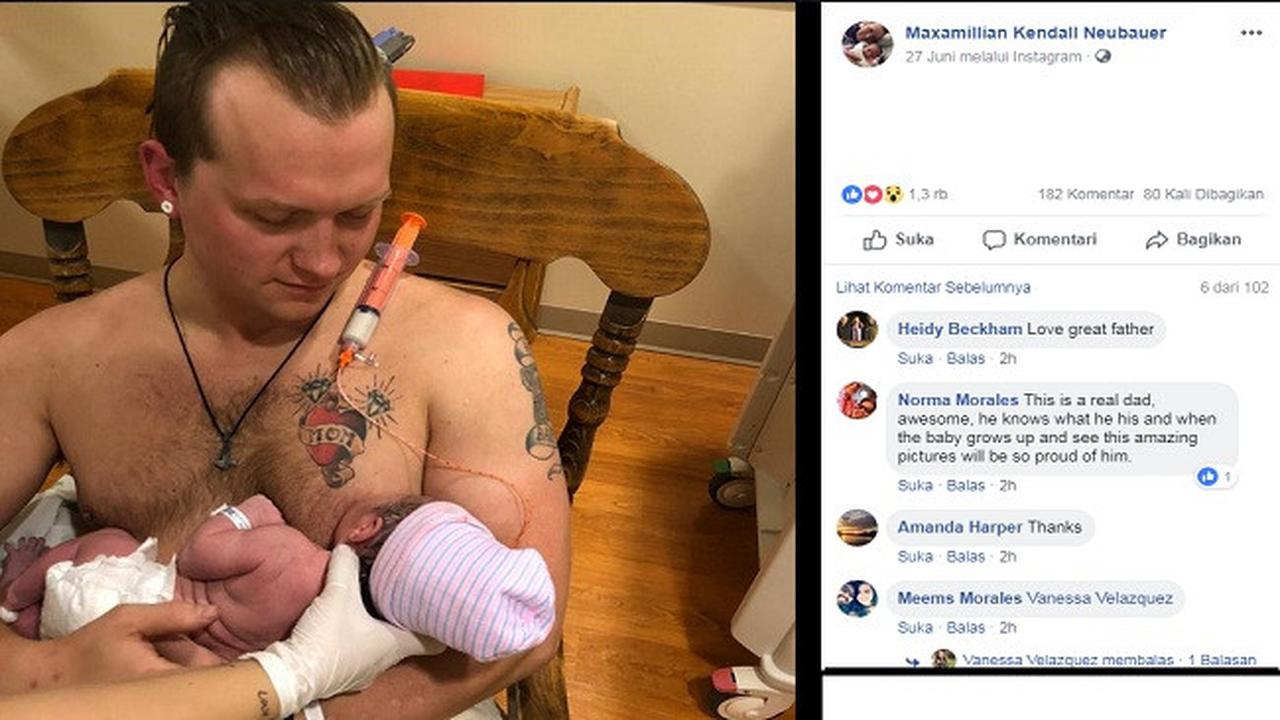Expand Vanessa Velazquez's 1 Balasan reply thread
This screenshot has width=1280, height=720.
click(x=1220, y=659)
